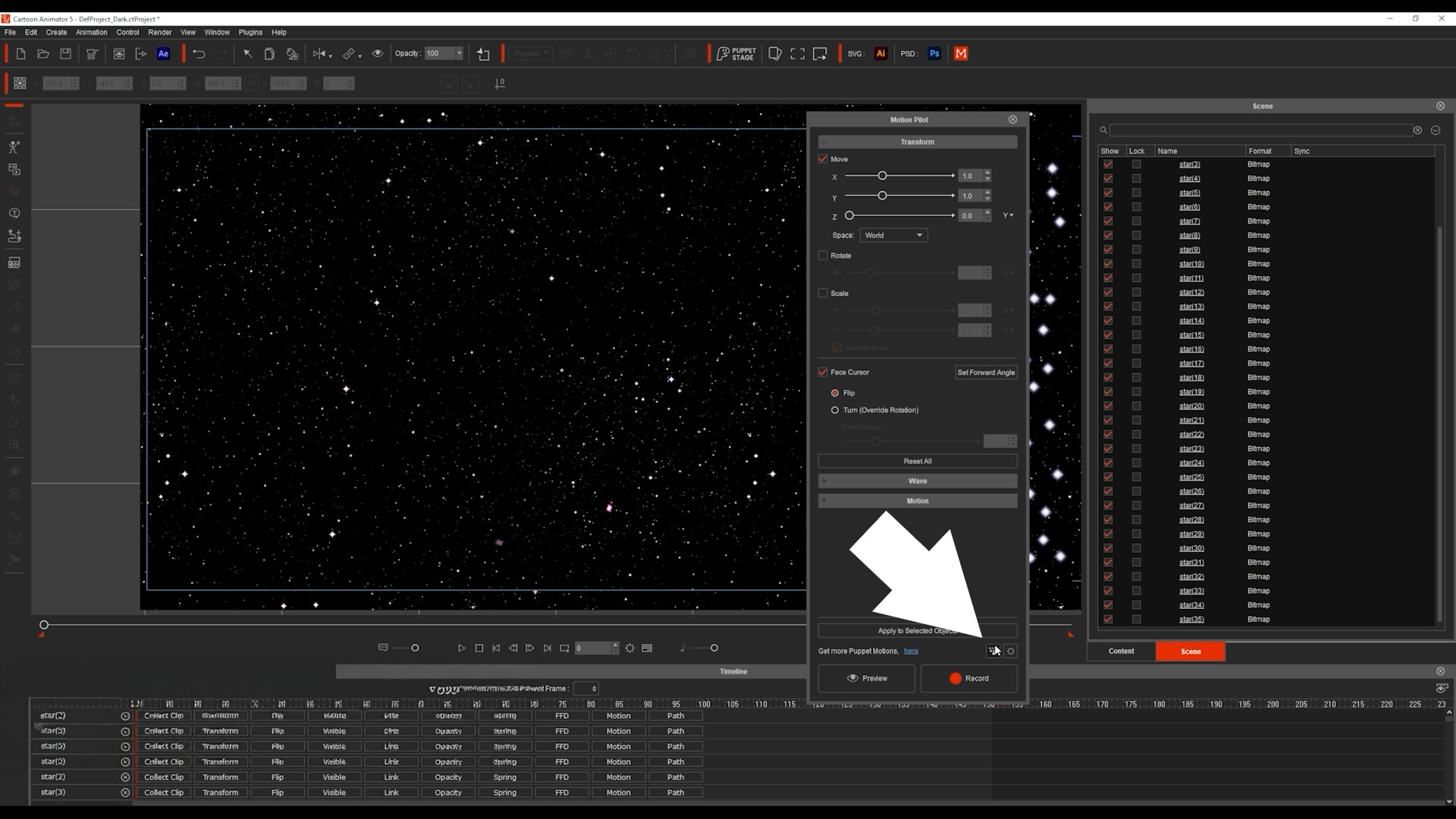Open the Space World dropdown
Screen dimensions: 1456x819
(893, 235)
